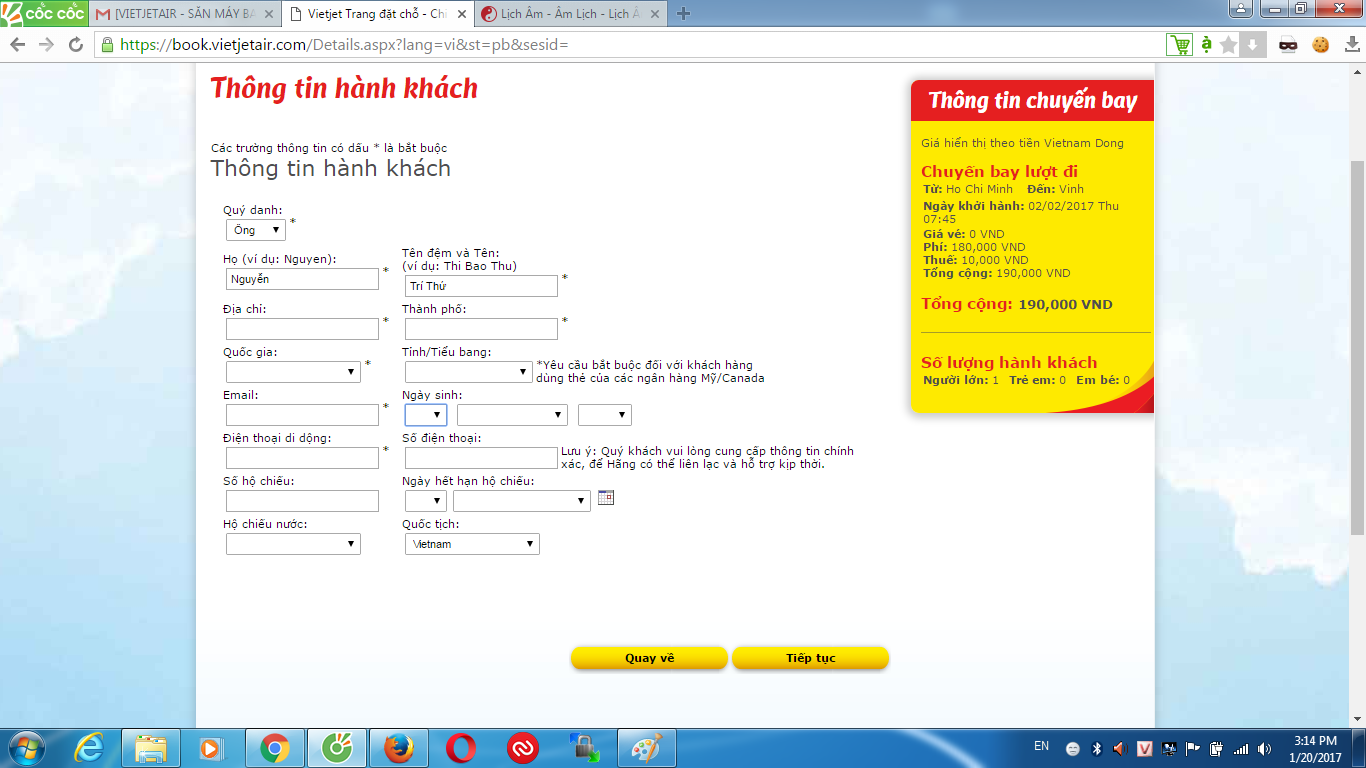
Task: Open the passport expiry day dropdown
Action: pyautogui.click(x=426, y=501)
